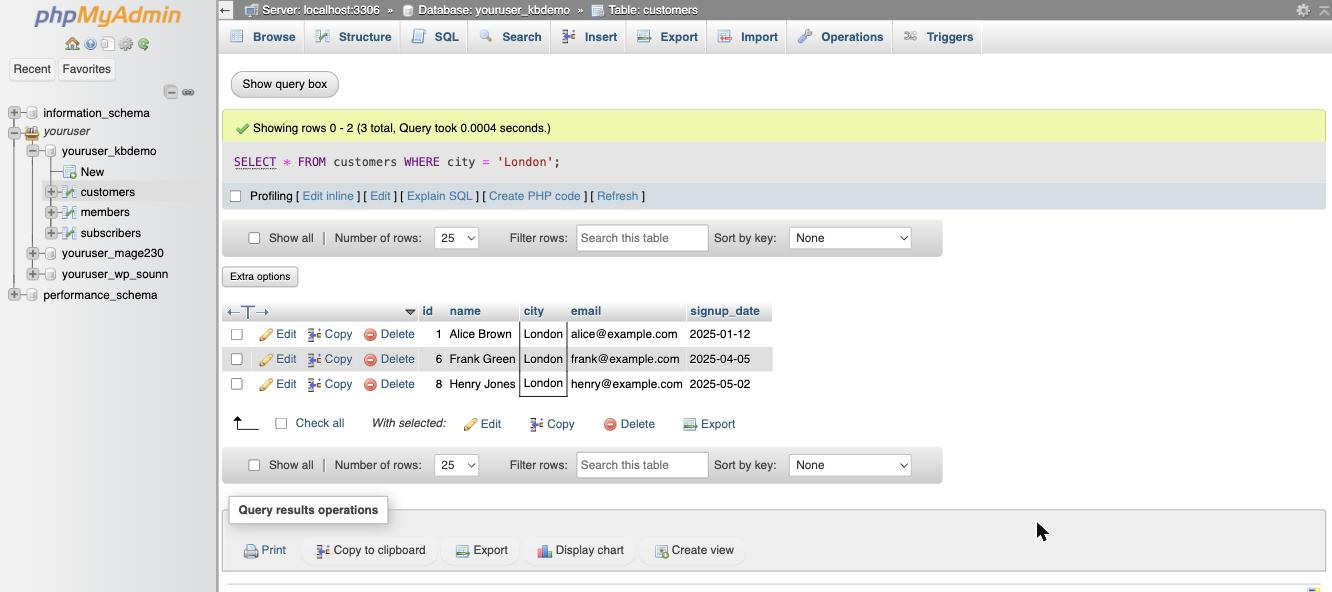Open the phpMyAdmin Home icon
The height and width of the screenshot is (592, 1332).
click(72, 44)
